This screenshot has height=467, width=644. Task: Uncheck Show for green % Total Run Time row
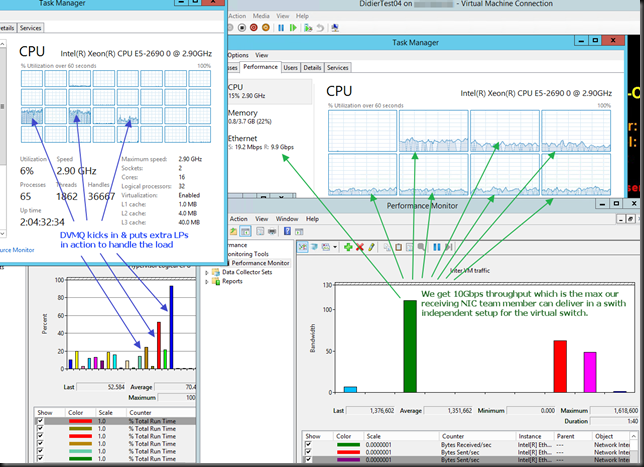click(x=40, y=458)
